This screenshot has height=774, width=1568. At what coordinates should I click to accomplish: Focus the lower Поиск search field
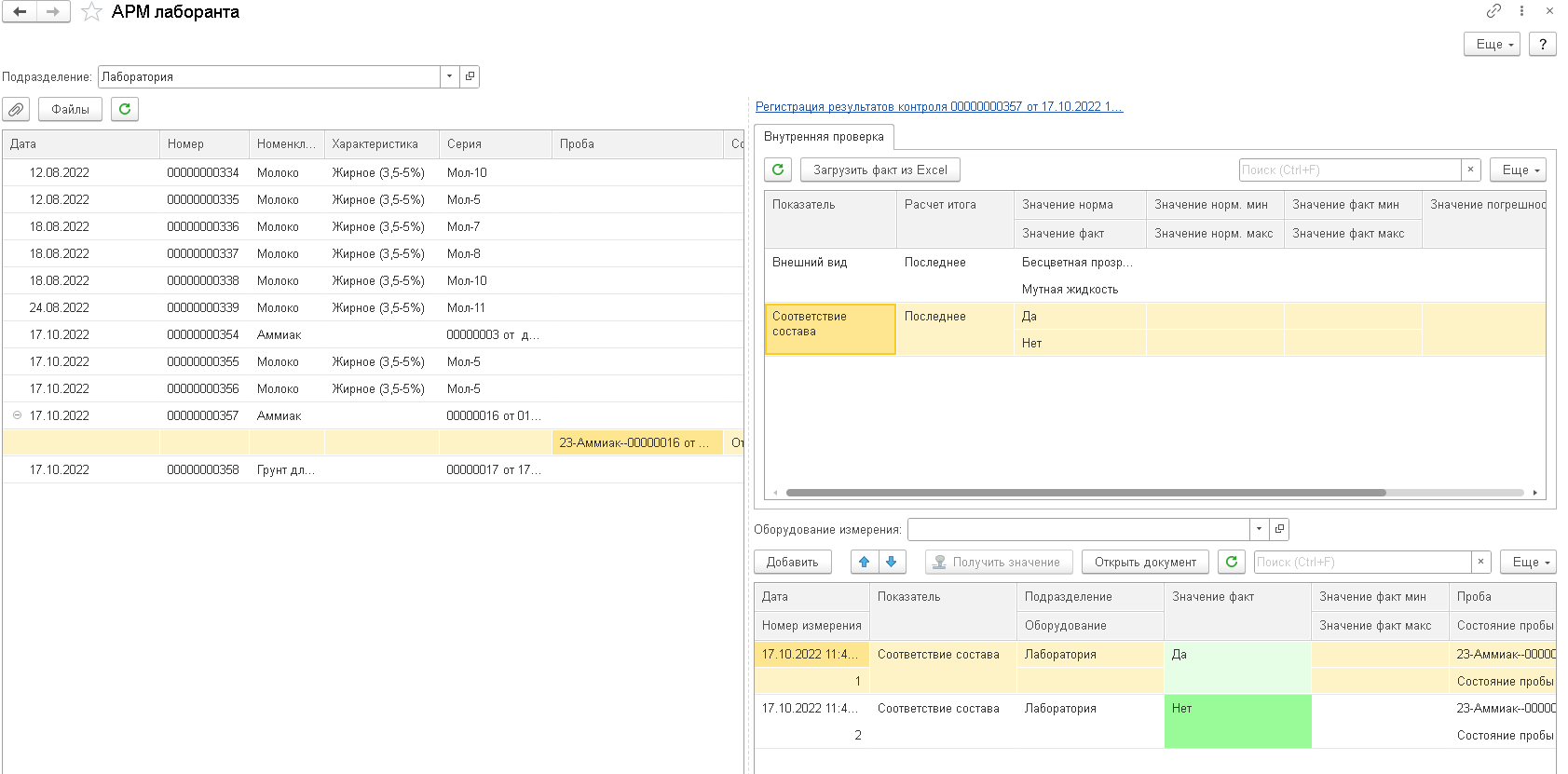1362,562
